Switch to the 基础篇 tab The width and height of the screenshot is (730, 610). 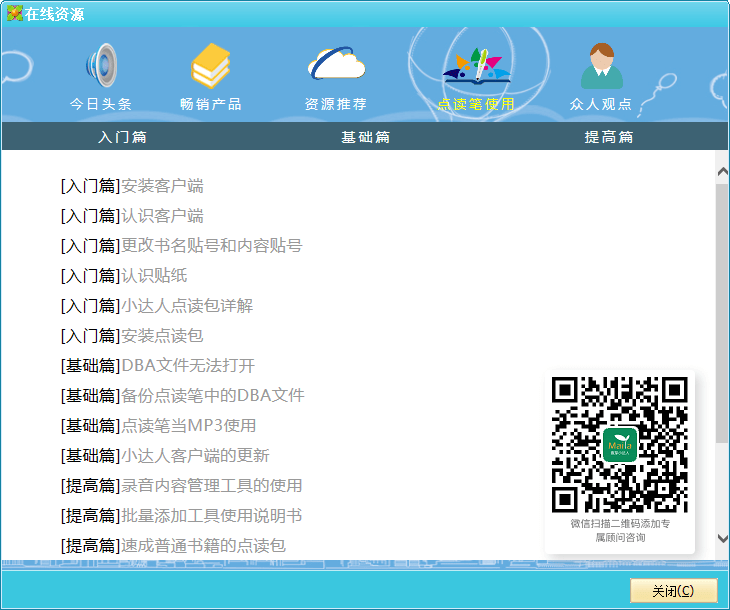[365, 137]
